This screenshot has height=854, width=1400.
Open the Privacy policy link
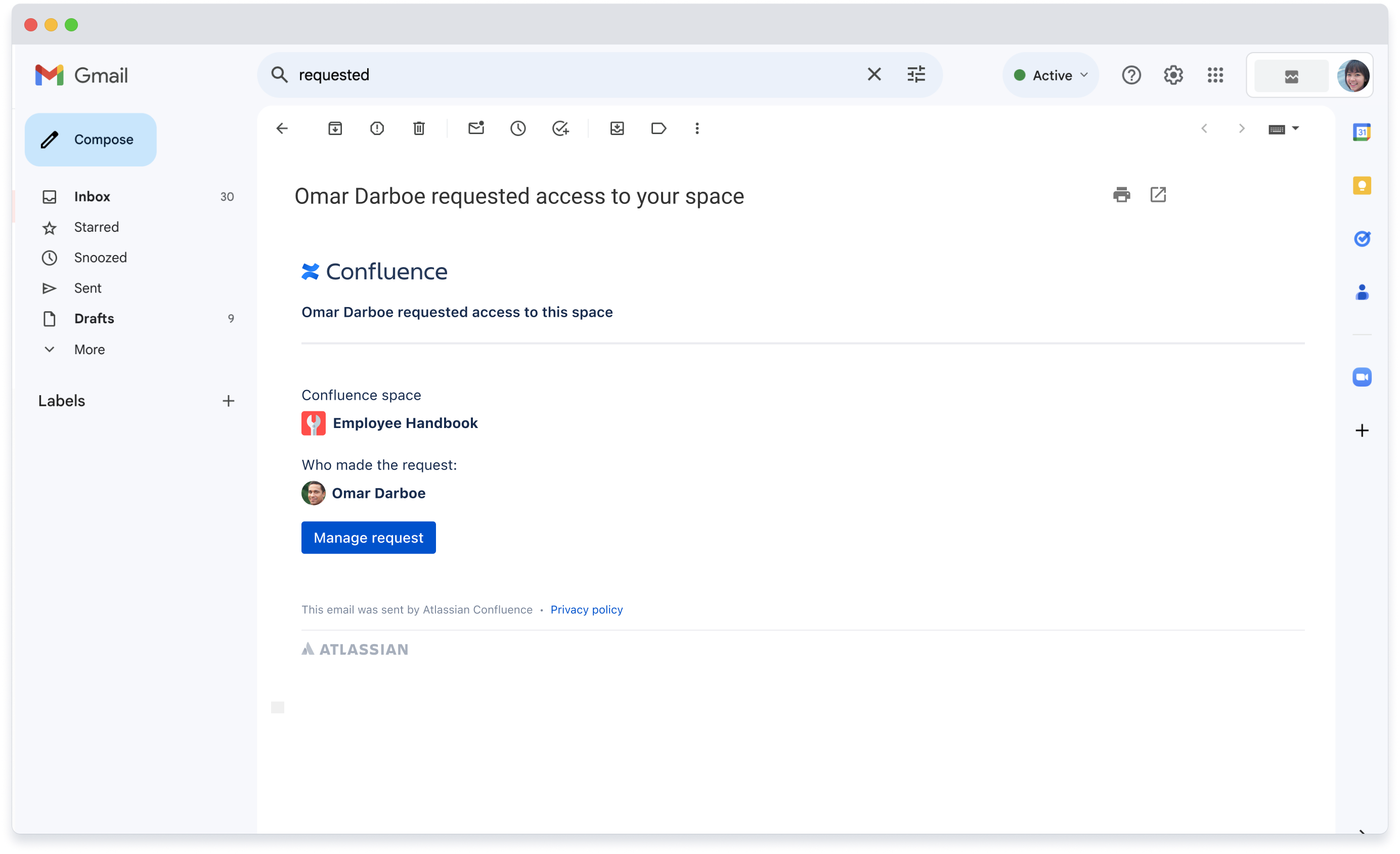[586, 609]
